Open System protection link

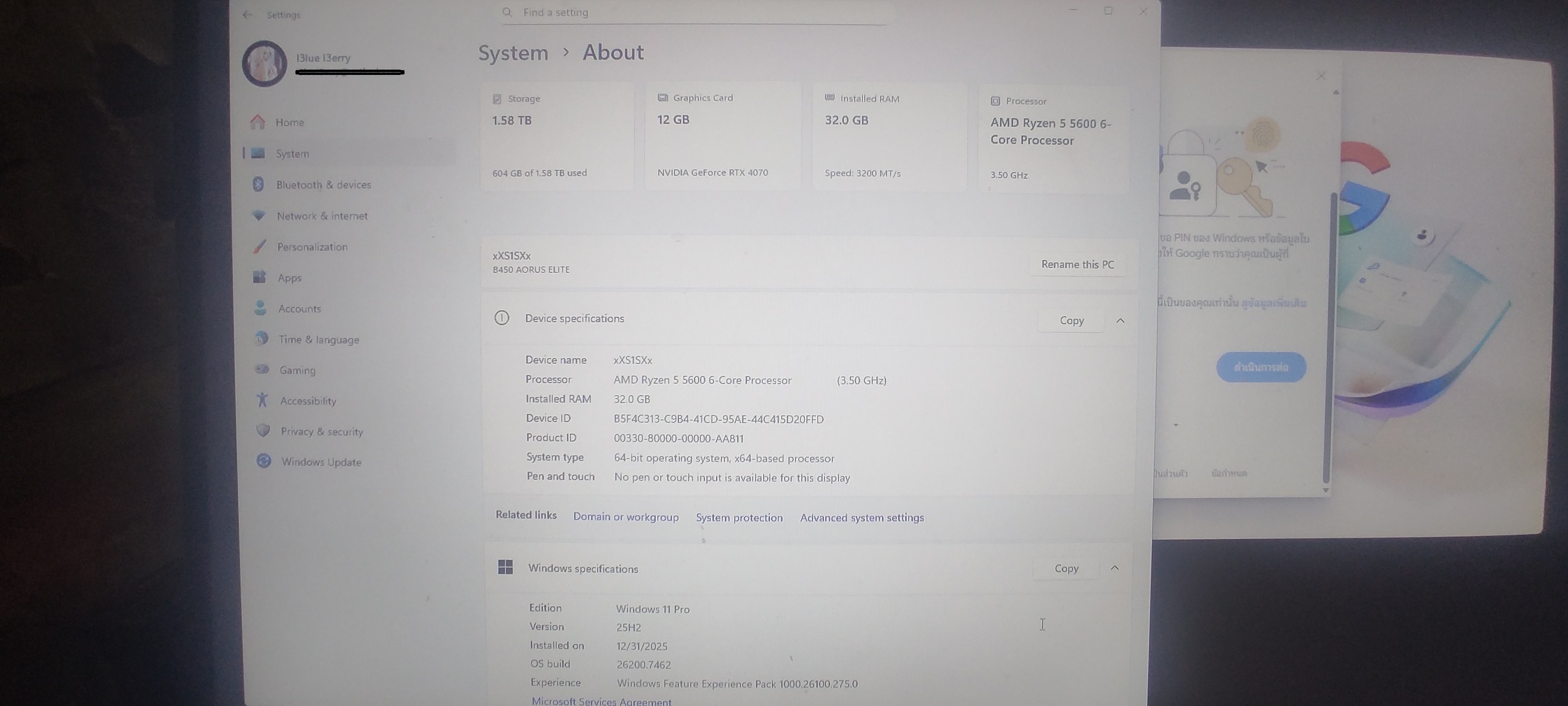pyautogui.click(x=739, y=517)
